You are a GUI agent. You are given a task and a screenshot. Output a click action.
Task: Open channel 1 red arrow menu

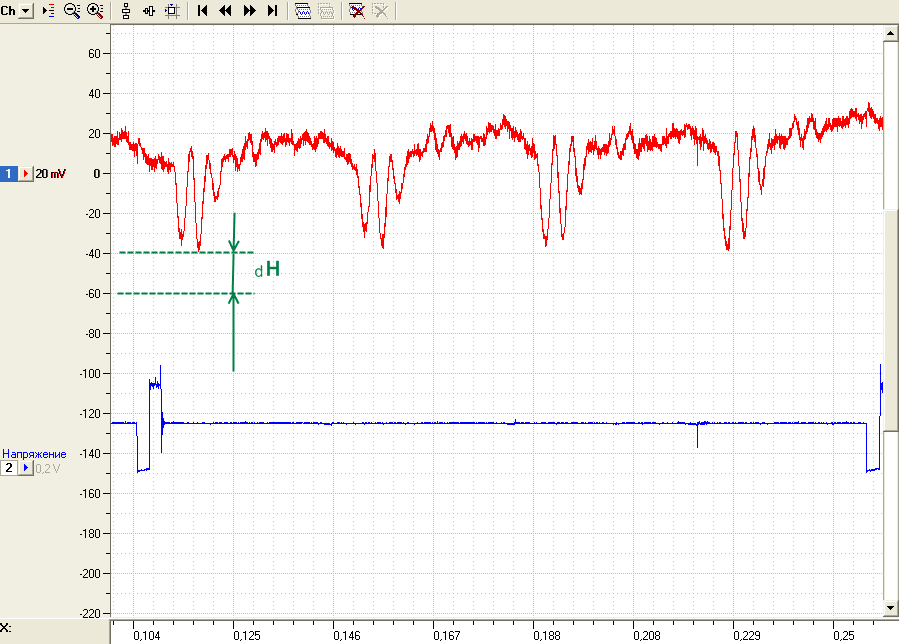pos(26,173)
